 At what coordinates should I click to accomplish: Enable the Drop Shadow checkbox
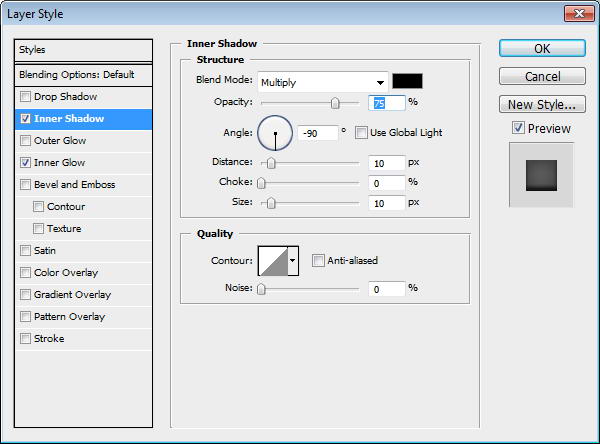point(25,96)
